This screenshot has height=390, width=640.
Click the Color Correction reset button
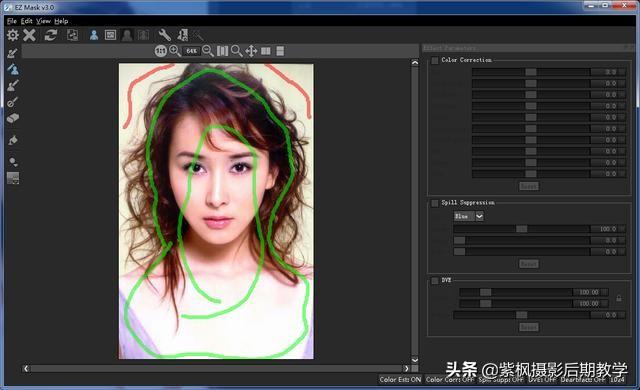[529, 186]
